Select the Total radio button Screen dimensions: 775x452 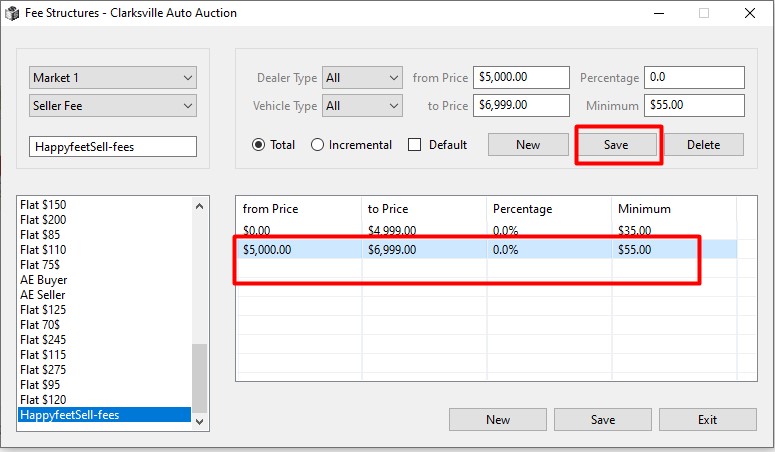coord(259,145)
